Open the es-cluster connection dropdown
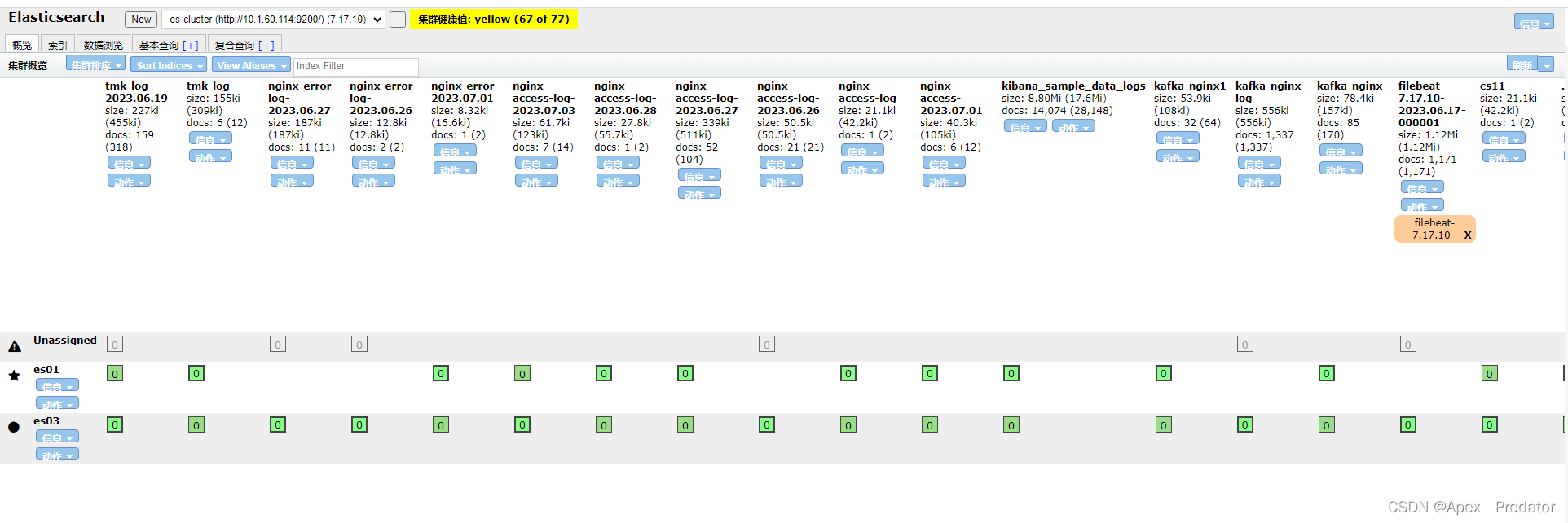The width and height of the screenshot is (1568, 523). (274, 20)
